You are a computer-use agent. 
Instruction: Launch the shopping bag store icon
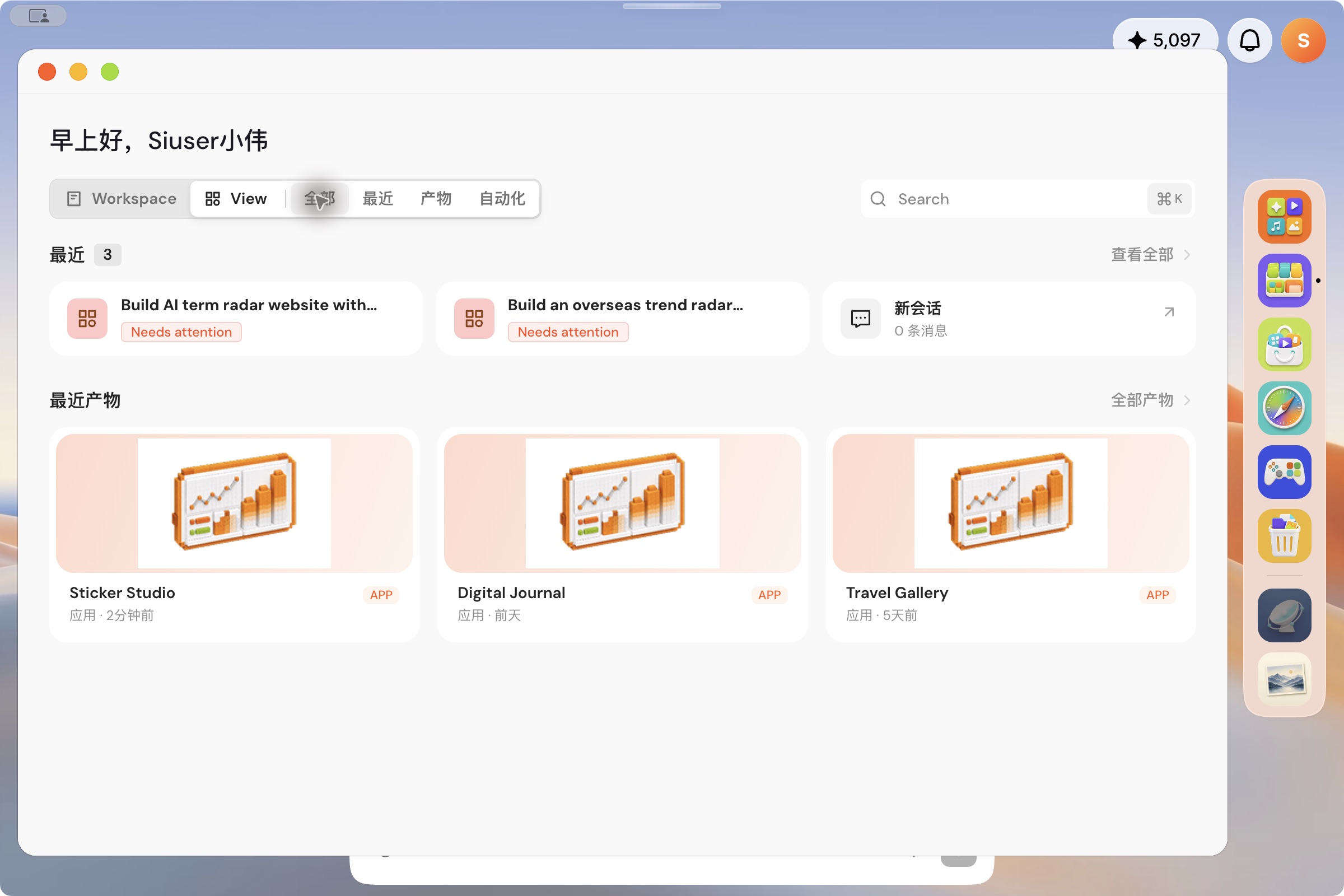(x=1284, y=344)
